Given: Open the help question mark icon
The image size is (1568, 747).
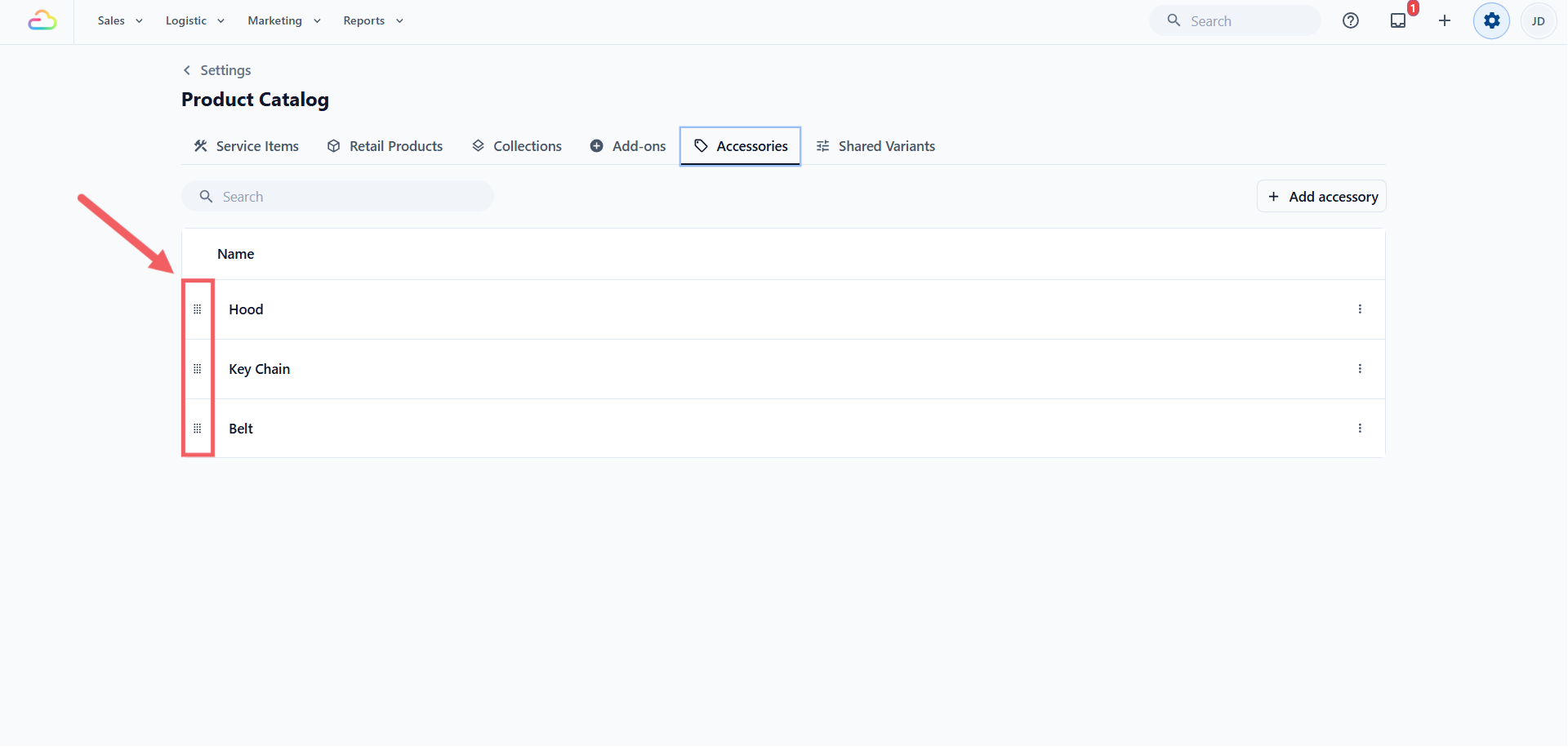Looking at the screenshot, I should (x=1351, y=20).
